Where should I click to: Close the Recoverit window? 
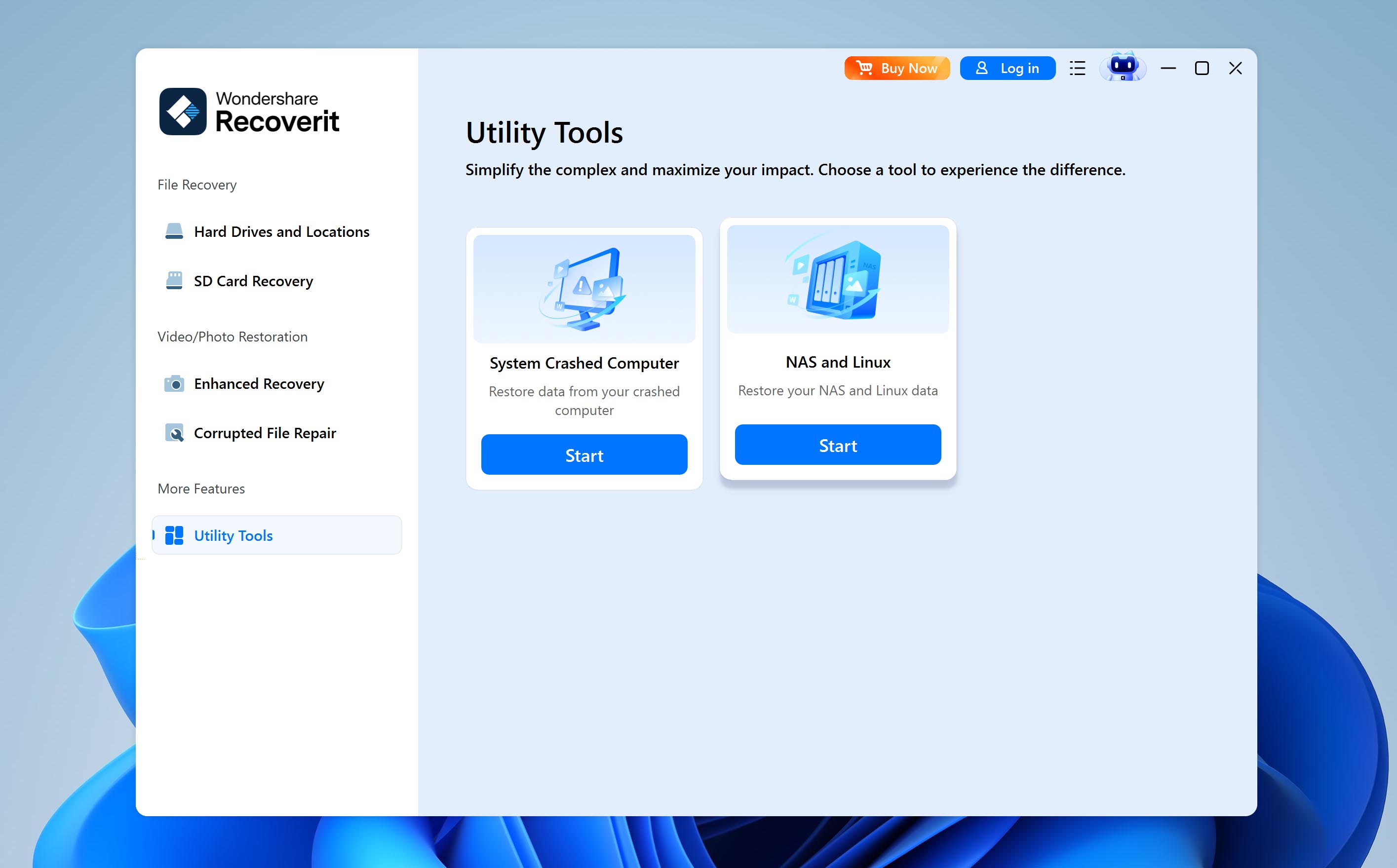click(1236, 68)
